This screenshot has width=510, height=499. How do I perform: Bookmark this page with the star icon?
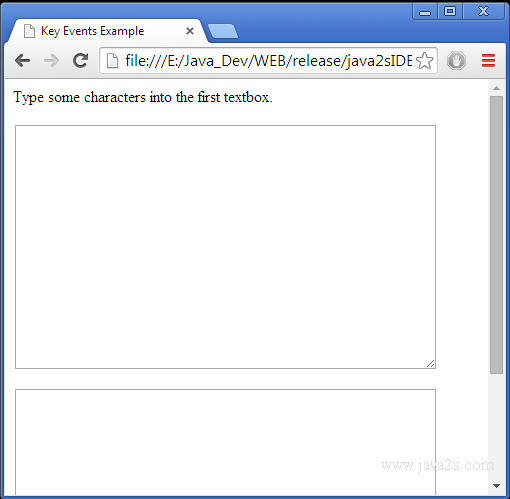[425, 61]
